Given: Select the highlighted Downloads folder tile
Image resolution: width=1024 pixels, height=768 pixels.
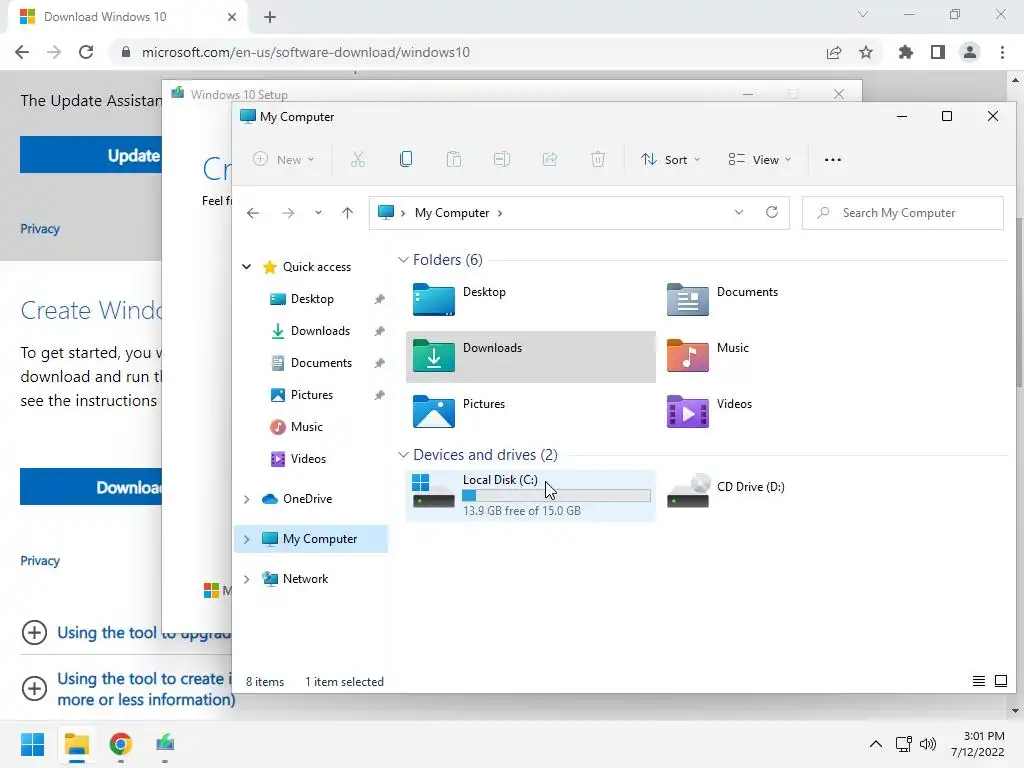Looking at the screenshot, I should click(x=531, y=357).
